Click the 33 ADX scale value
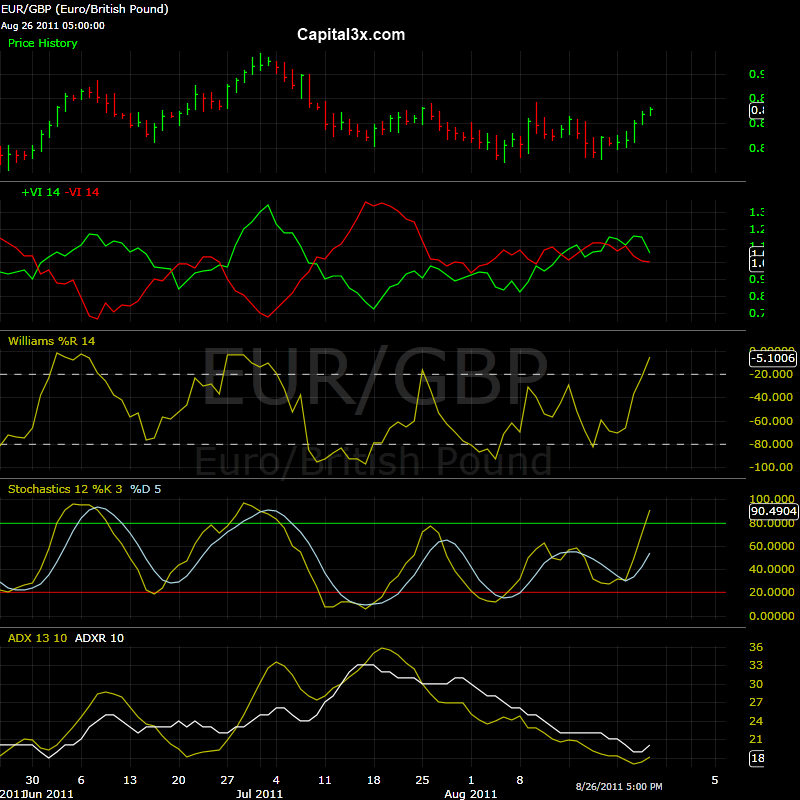Image resolution: width=800 pixels, height=800 pixels. (756, 665)
